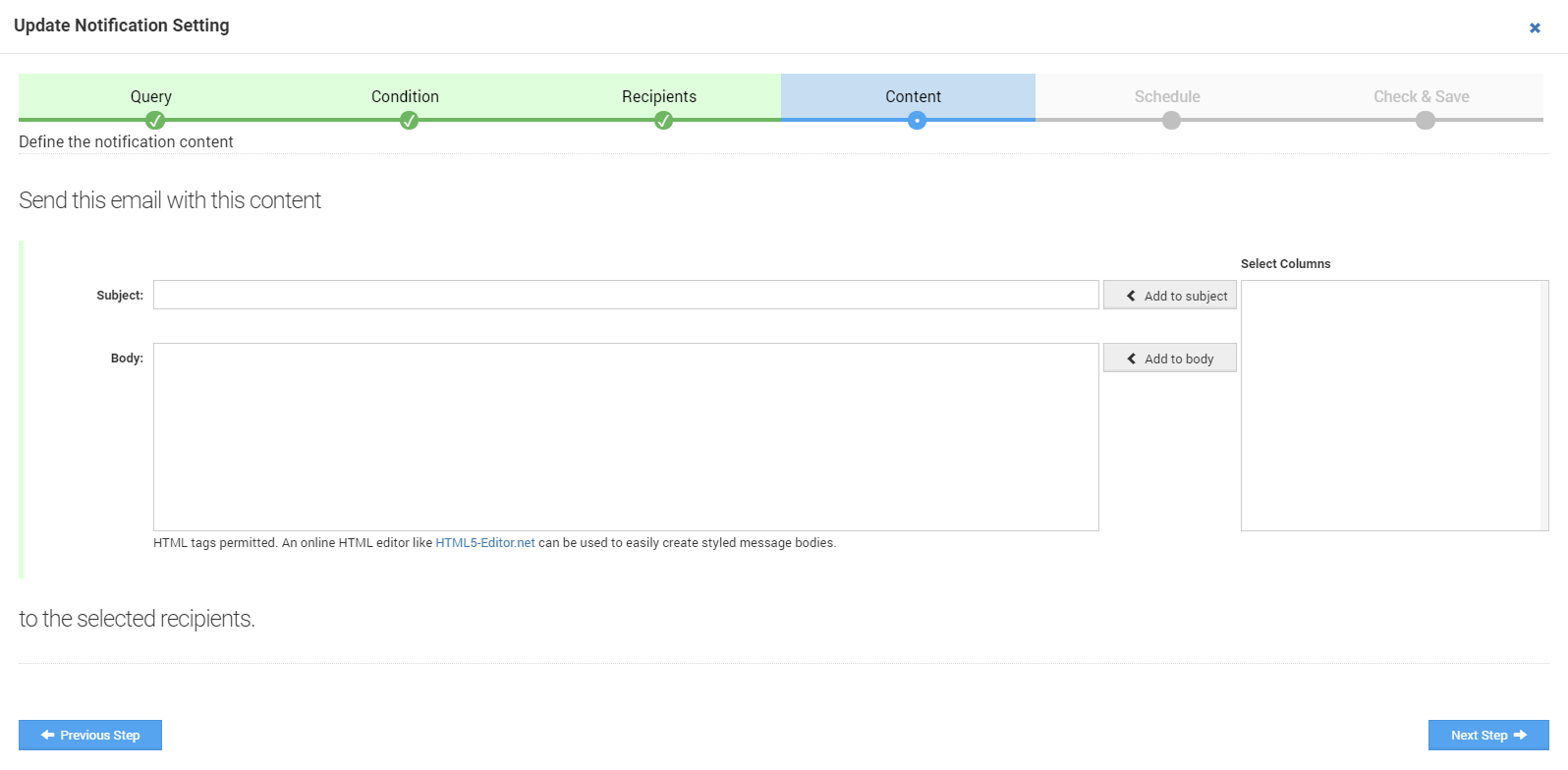This screenshot has width=1568, height=770.
Task: Open the Check & Save step label
Action: pyautogui.click(x=1422, y=96)
